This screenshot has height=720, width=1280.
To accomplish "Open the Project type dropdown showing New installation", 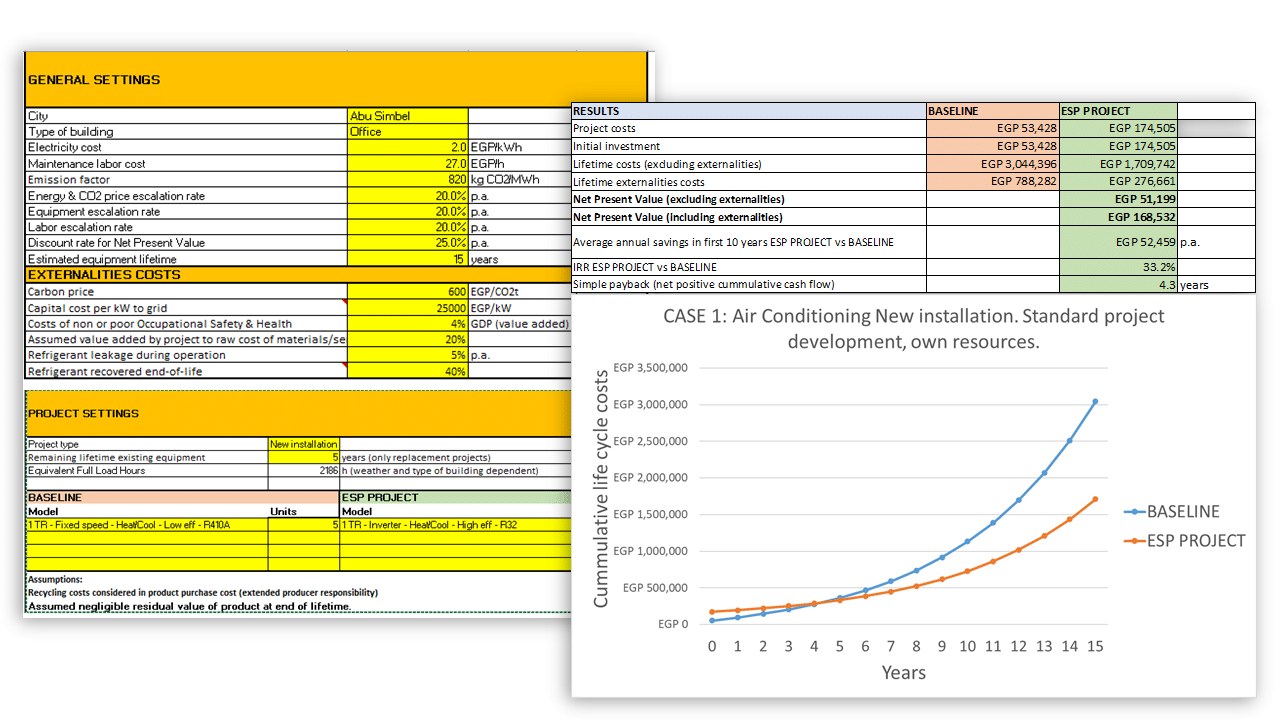I will [302, 443].
